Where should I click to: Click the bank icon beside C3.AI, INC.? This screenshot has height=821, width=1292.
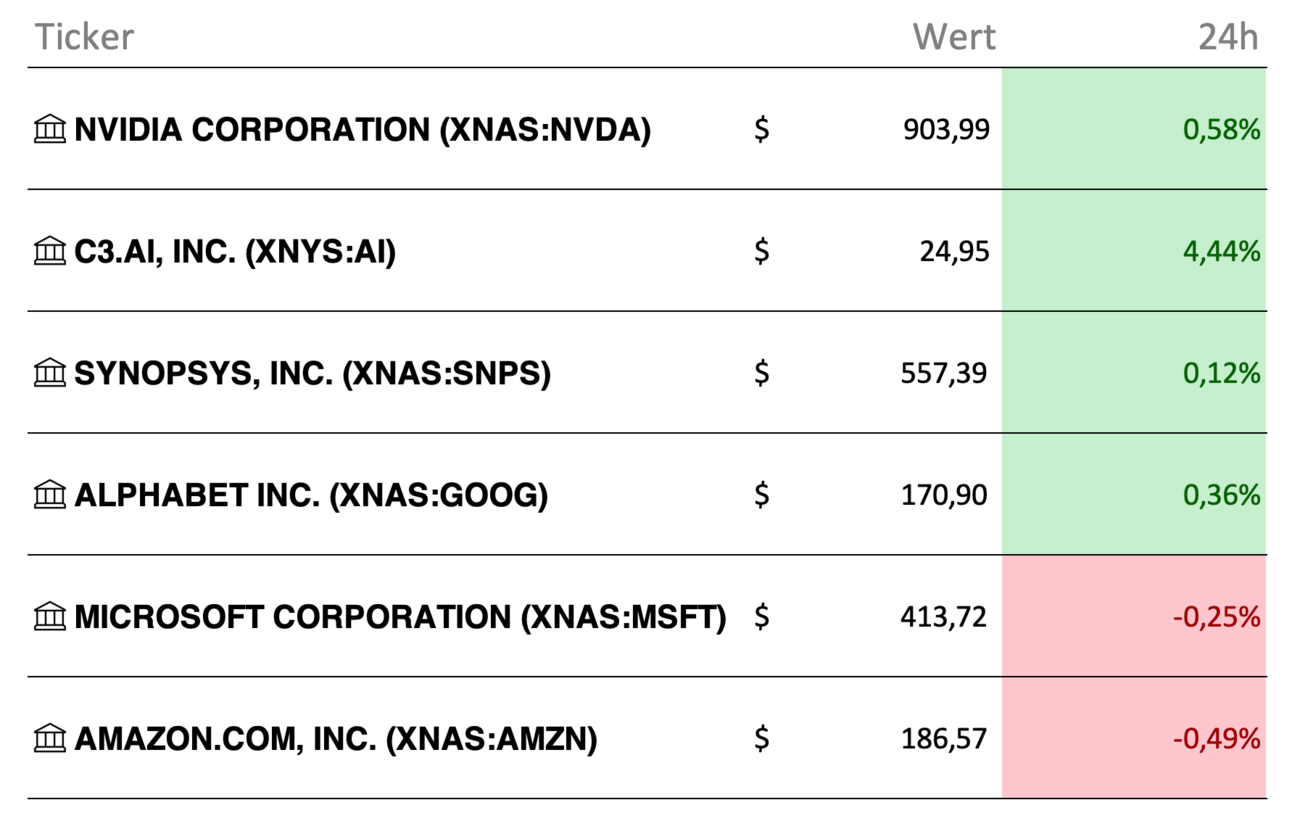click(49, 251)
